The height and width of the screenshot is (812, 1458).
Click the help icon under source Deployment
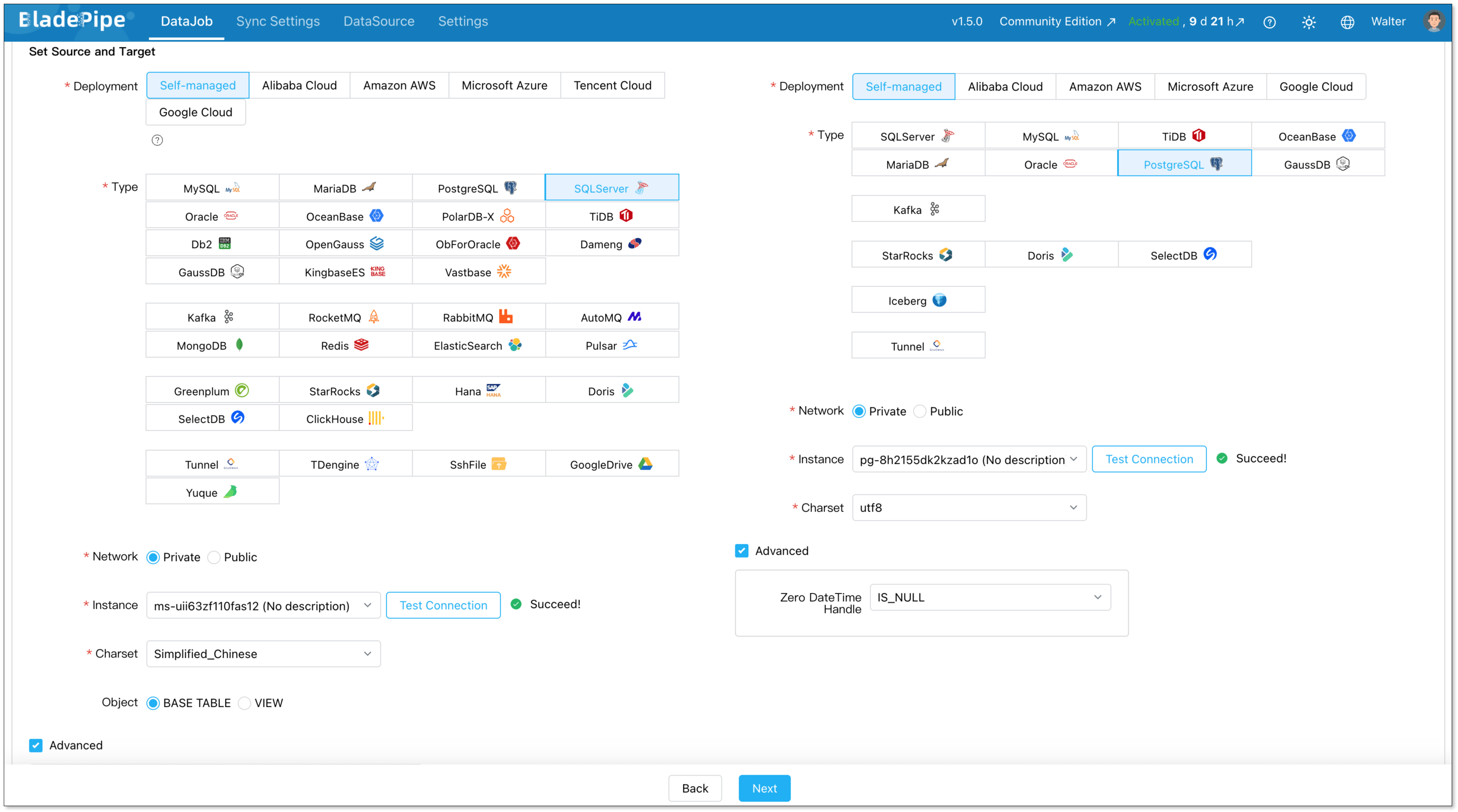click(x=158, y=140)
